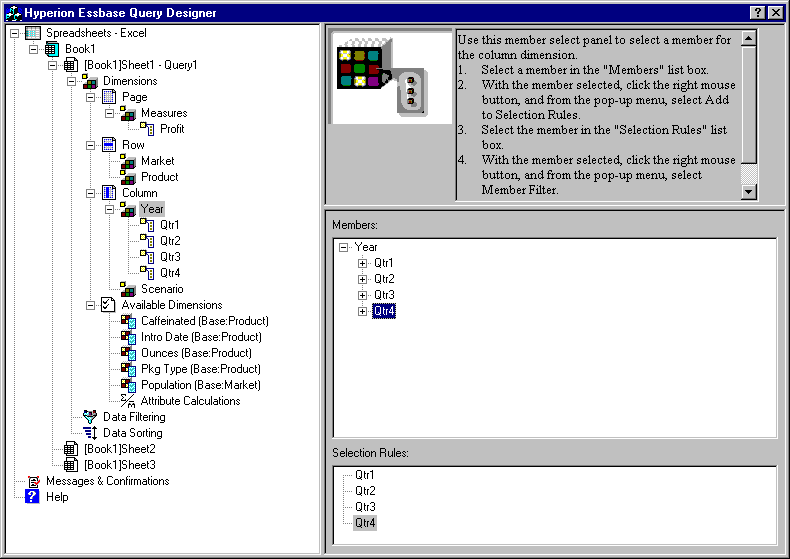The width and height of the screenshot is (790, 559).
Task: Collapse the Column node in tree
Action: (x=91, y=193)
